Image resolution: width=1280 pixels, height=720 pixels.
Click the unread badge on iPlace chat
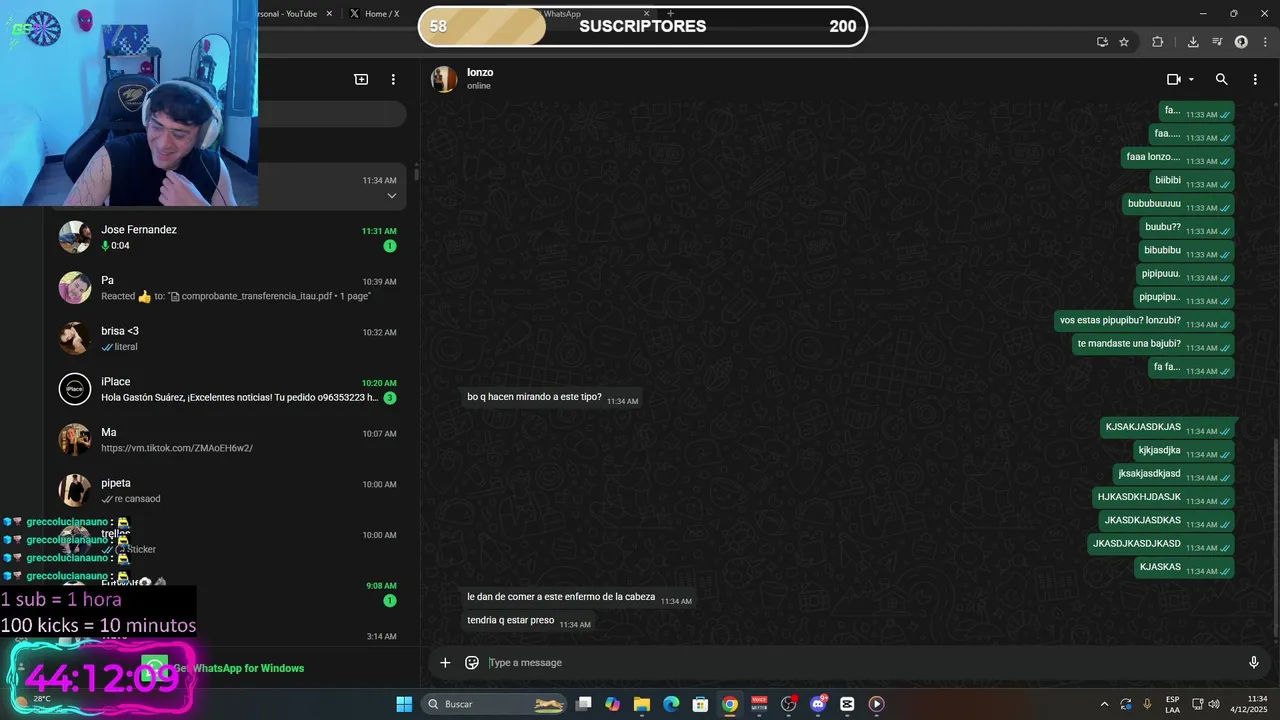[x=390, y=398]
